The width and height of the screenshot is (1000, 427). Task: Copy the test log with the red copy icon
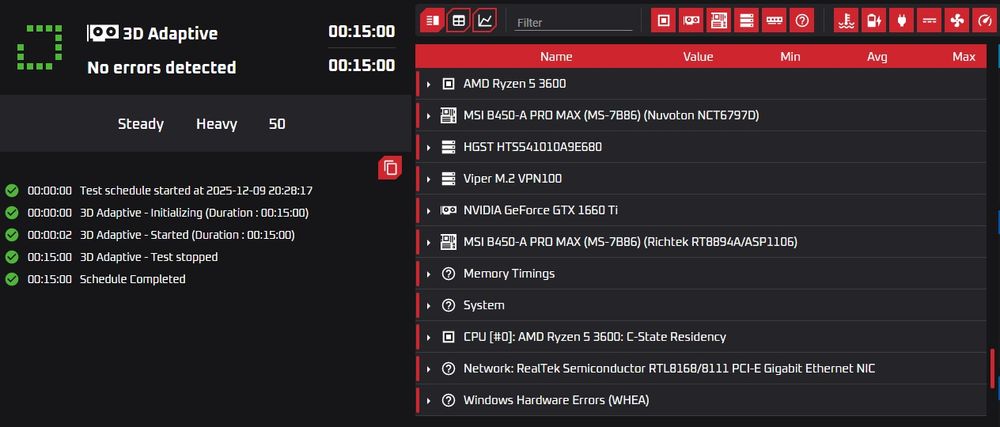click(x=390, y=168)
